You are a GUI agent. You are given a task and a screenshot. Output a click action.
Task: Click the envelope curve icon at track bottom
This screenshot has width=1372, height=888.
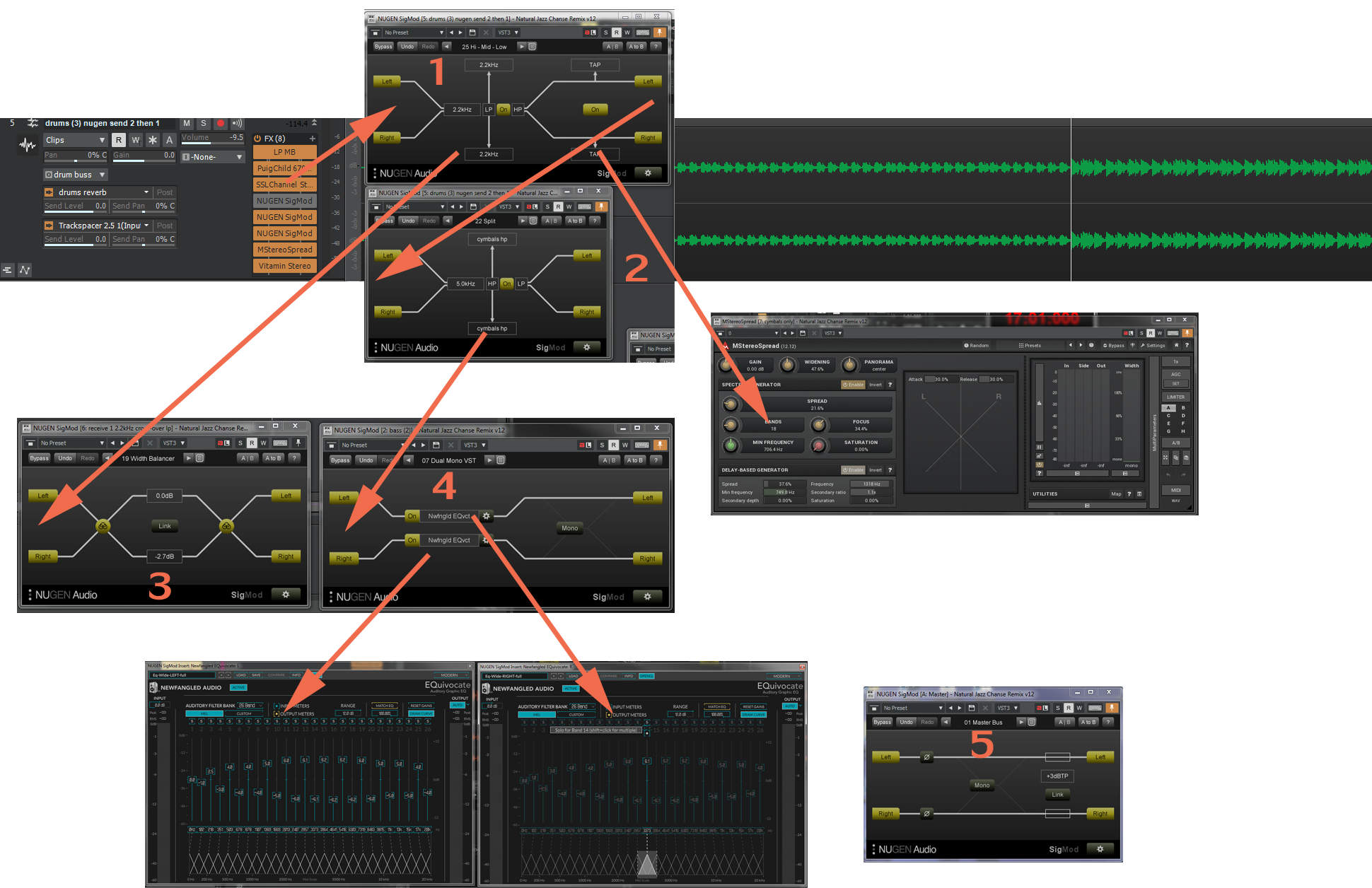[x=25, y=270]
